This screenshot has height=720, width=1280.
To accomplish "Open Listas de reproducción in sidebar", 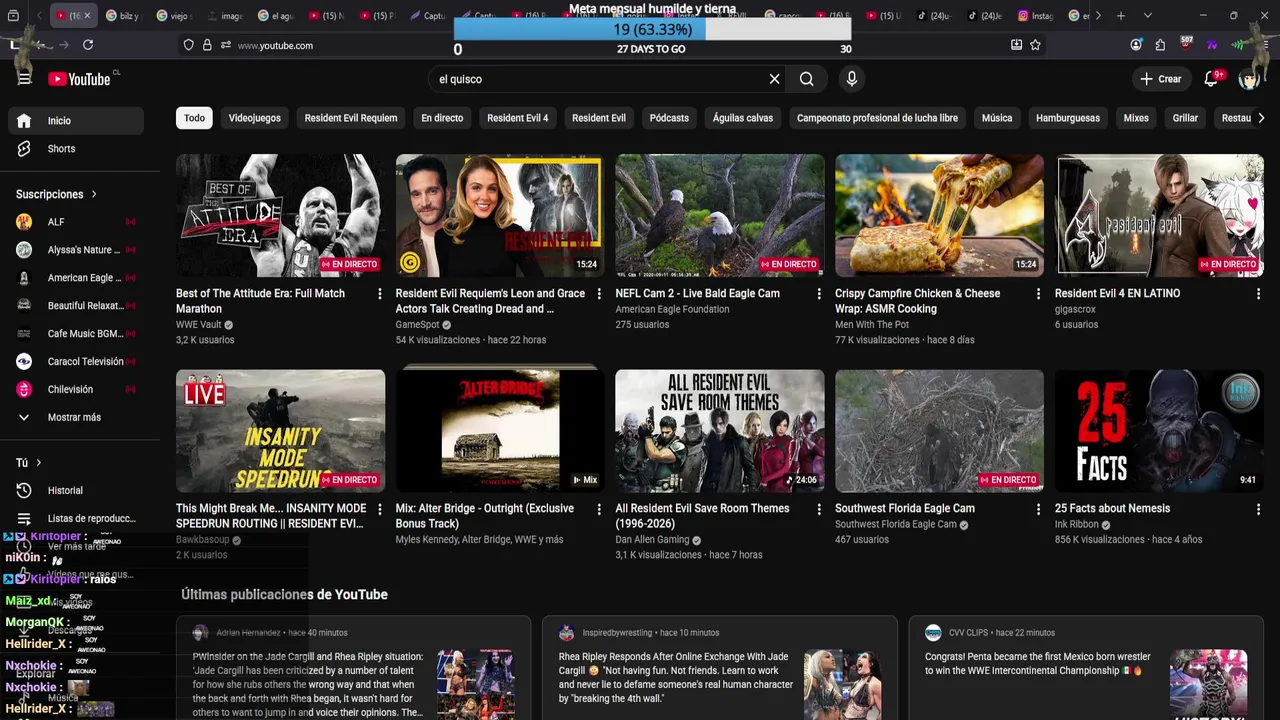I will 76,519.
